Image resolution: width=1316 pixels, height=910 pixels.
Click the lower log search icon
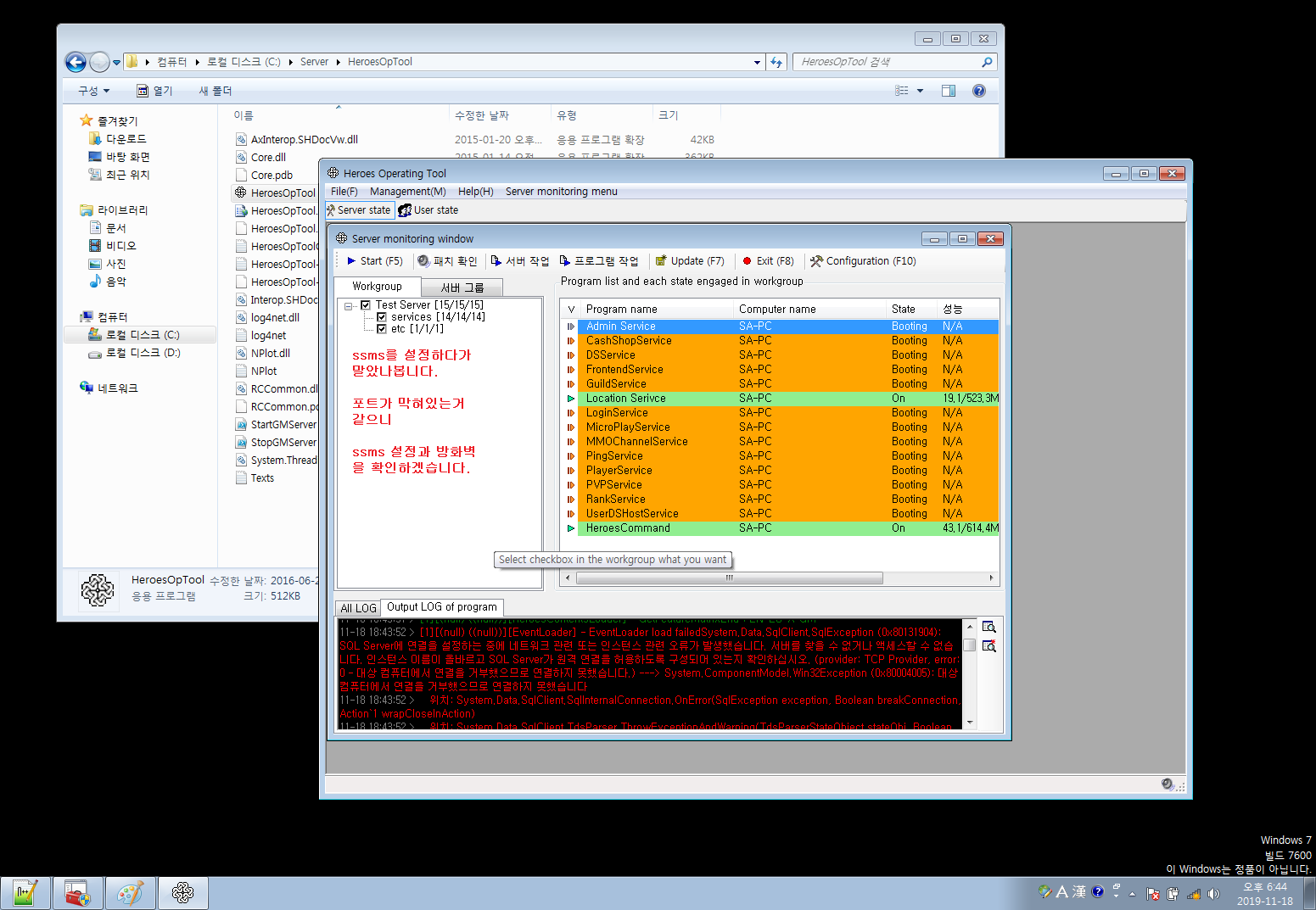point(988,646)
